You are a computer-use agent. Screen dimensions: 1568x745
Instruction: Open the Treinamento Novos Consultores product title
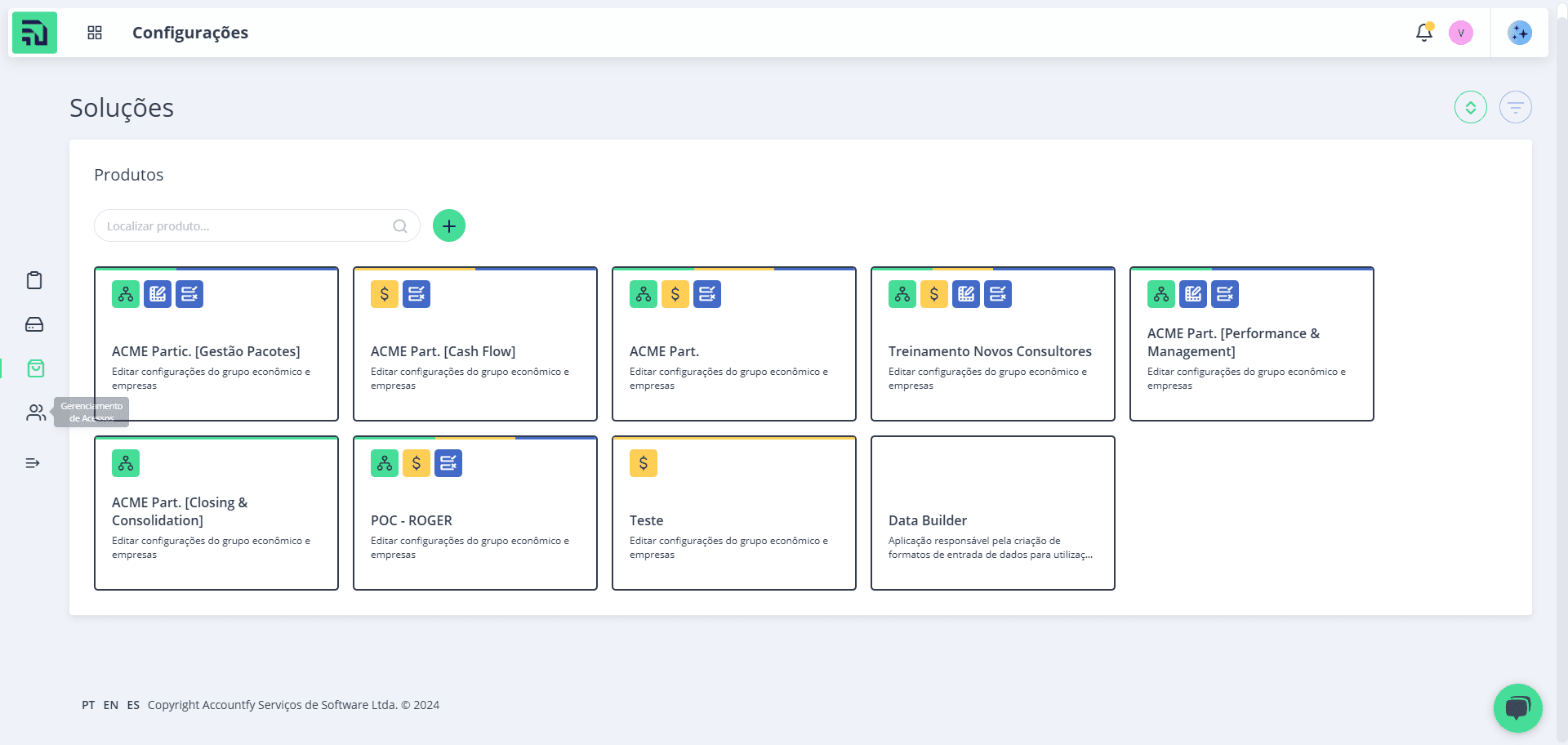(x=990, y=351)
